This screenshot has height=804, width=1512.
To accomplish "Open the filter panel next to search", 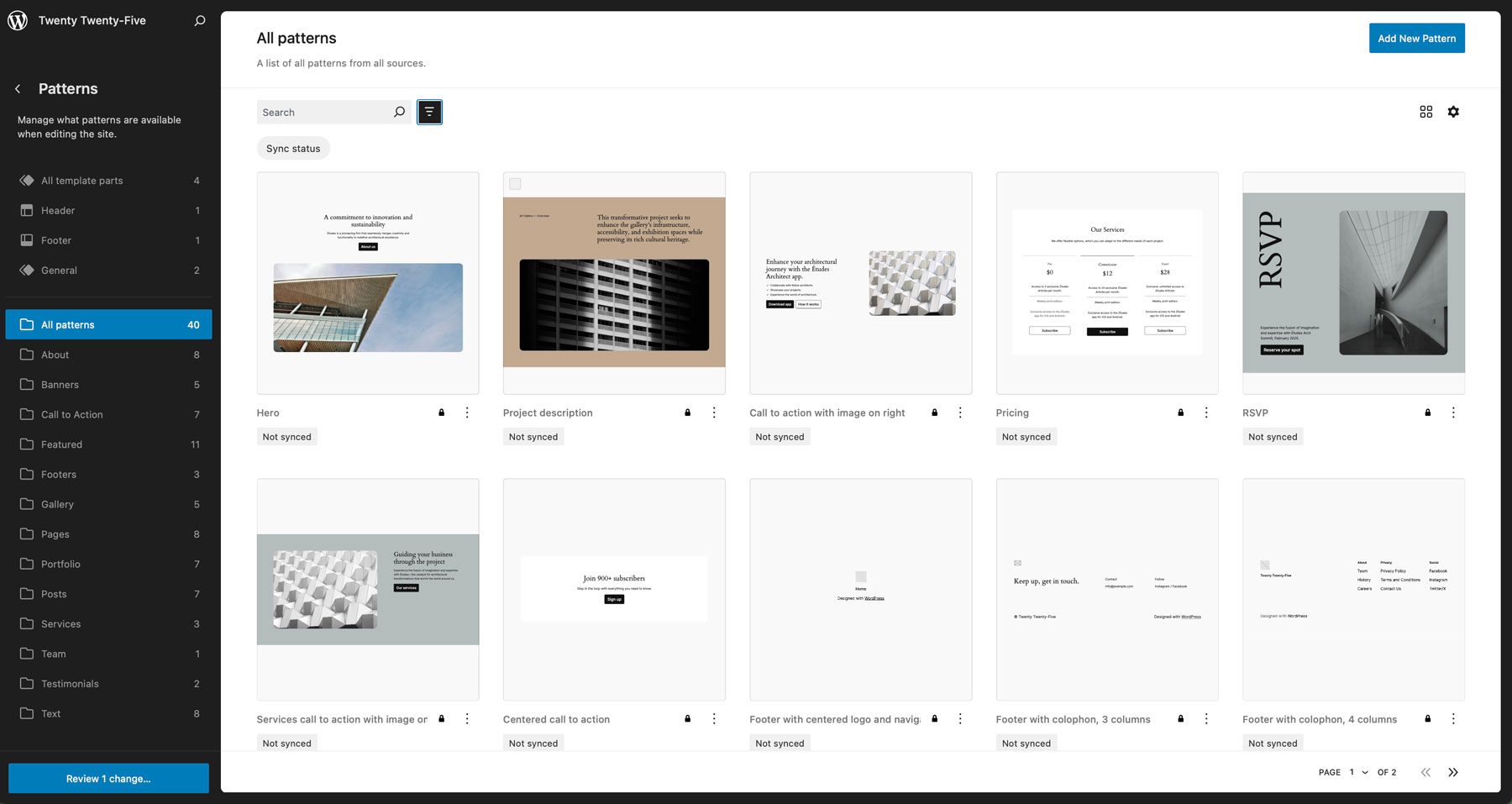I will coord(429,112).
